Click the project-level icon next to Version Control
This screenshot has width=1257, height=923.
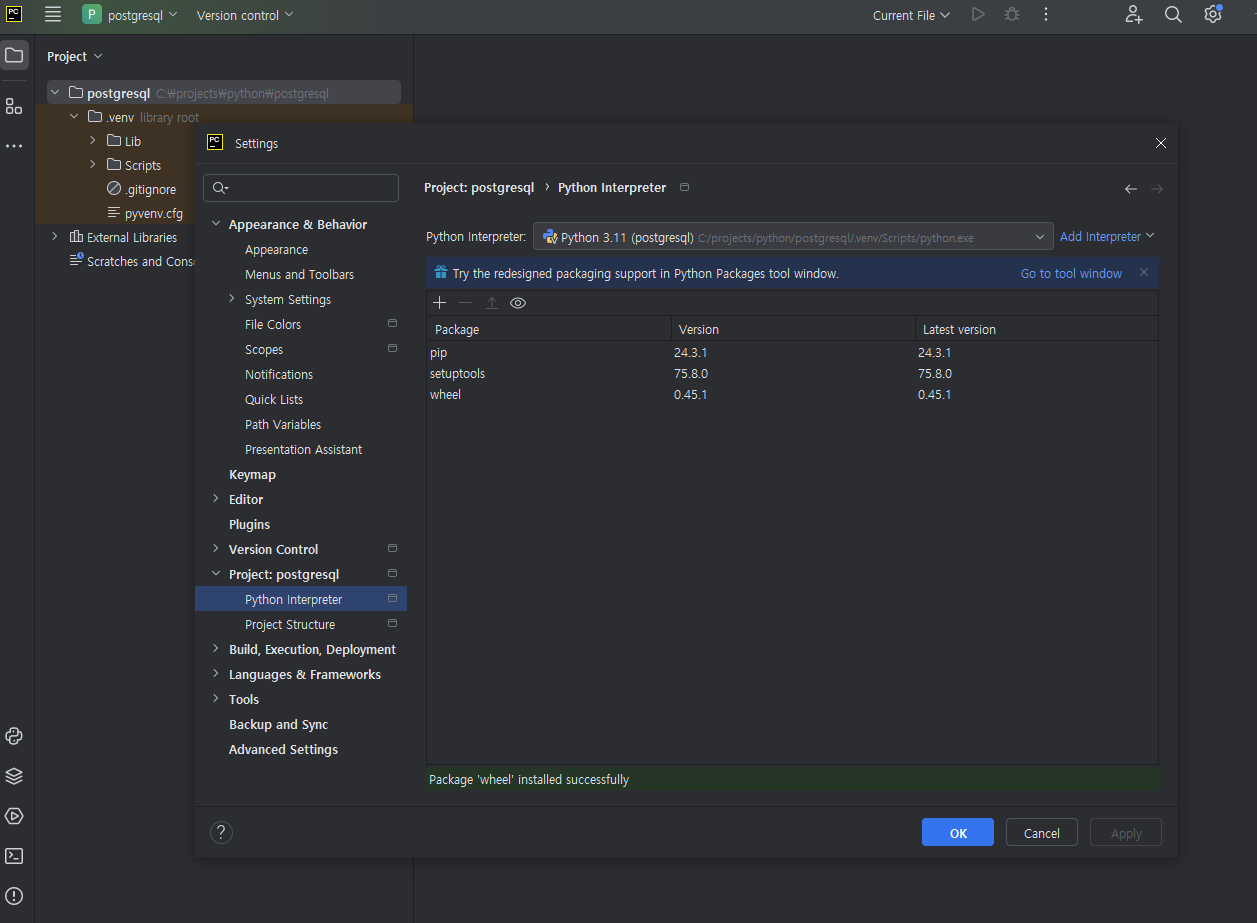[392, 549]
